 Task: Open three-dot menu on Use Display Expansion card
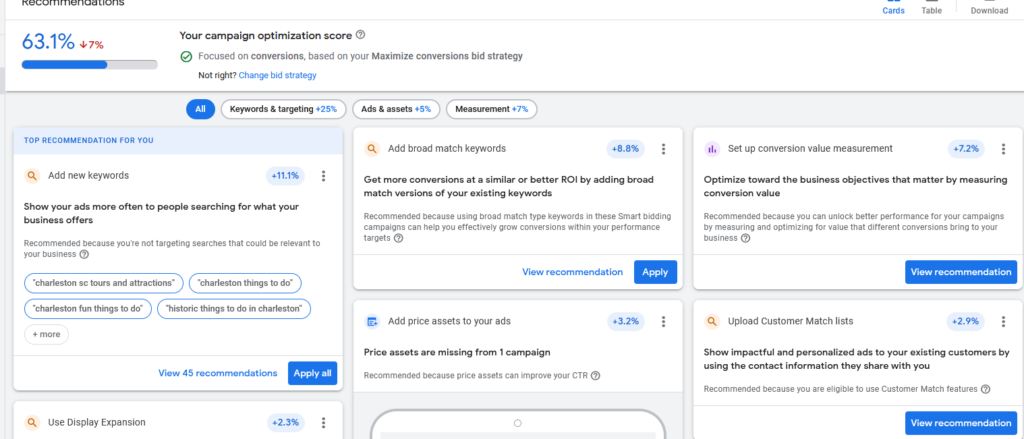click(x=323, y=423)
